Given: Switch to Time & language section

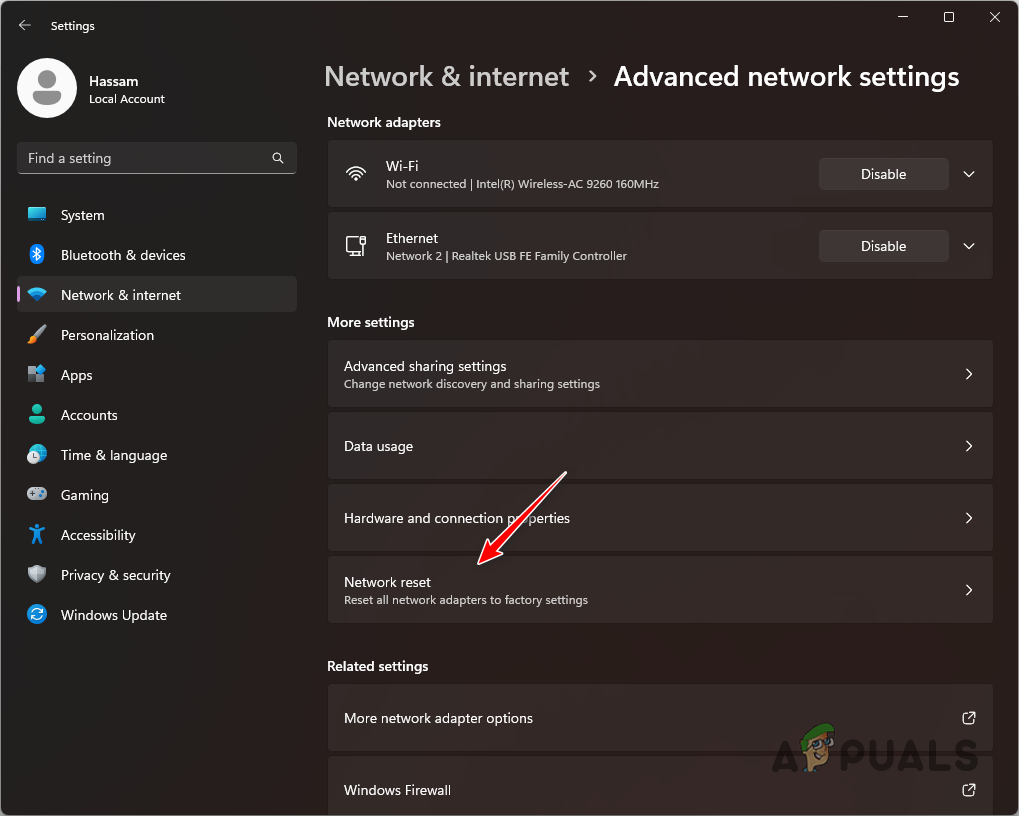Looking at the screenshot, I should [x=36, y=455].
